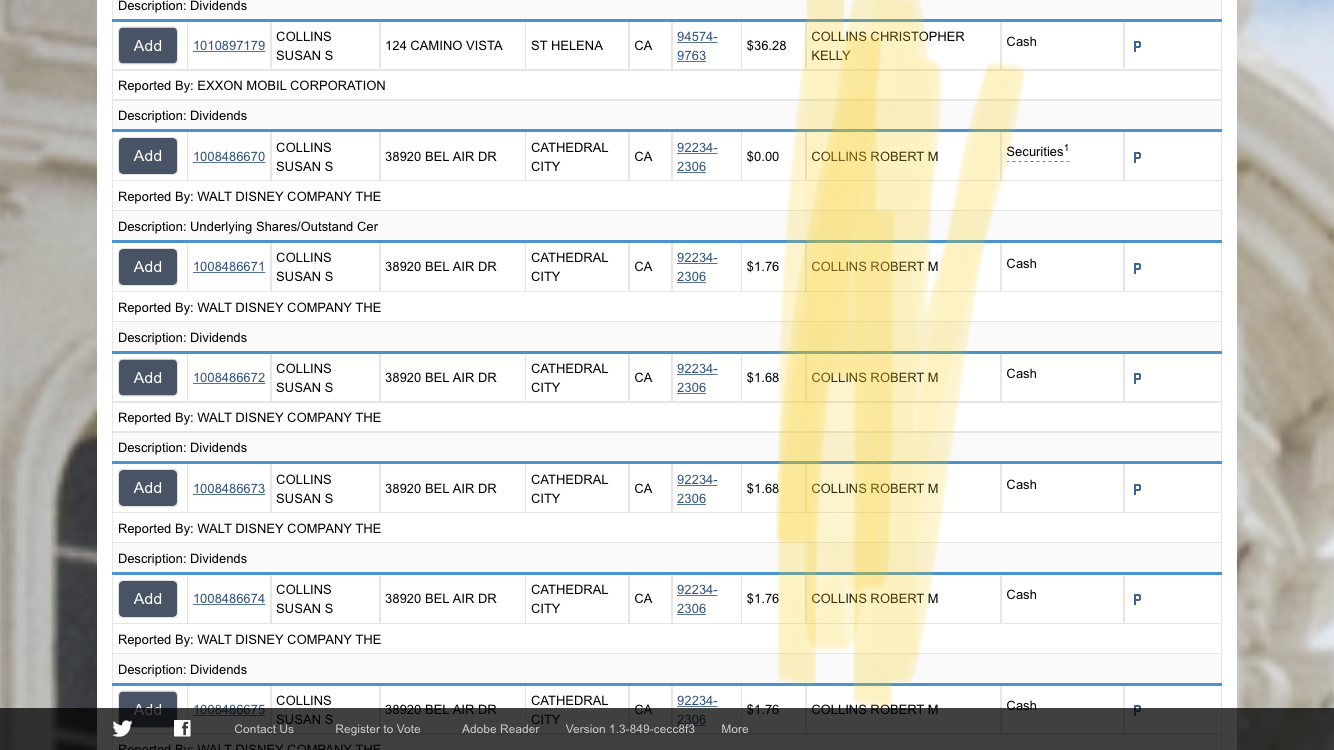Select Description: Underlying Shares/Outstand Cer
1334x750 pixels.
(x=248, y=227)
